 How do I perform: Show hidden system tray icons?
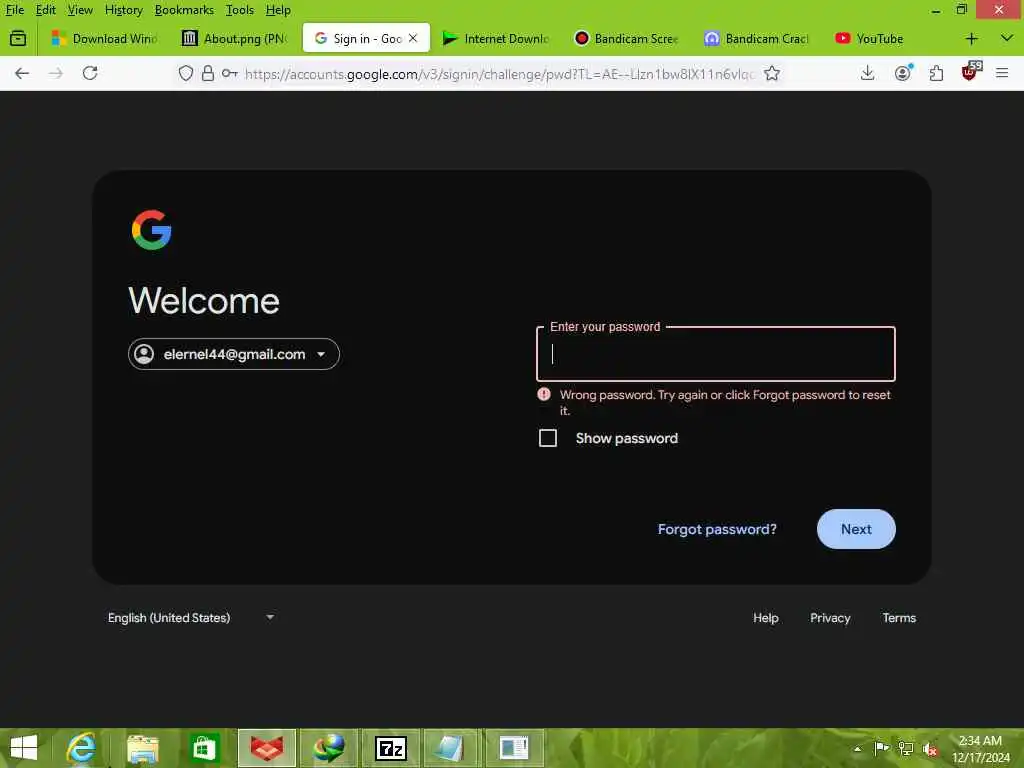click(x=857, y=748)
